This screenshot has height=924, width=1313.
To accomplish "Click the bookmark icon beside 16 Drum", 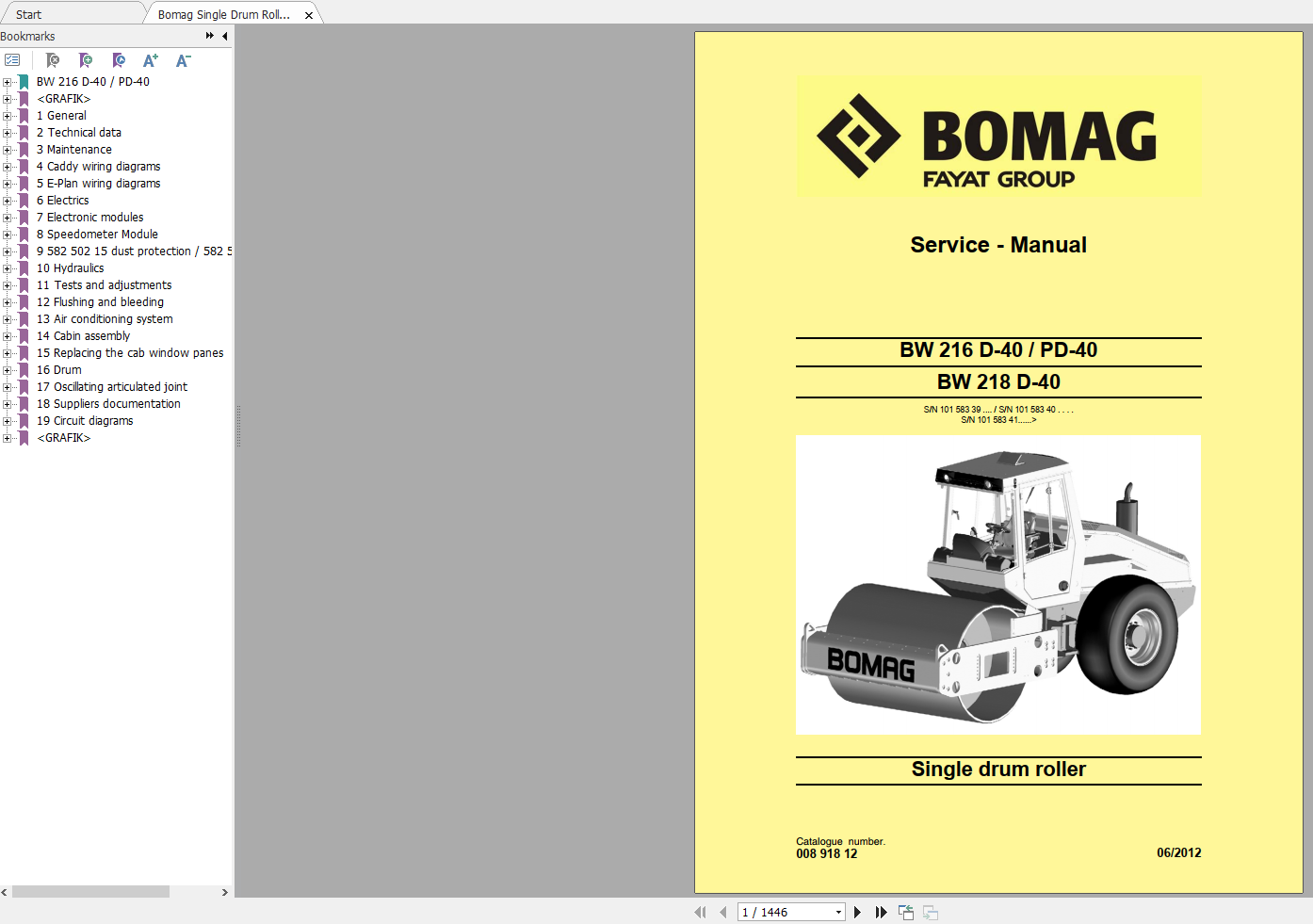I will tap(24, 370).
